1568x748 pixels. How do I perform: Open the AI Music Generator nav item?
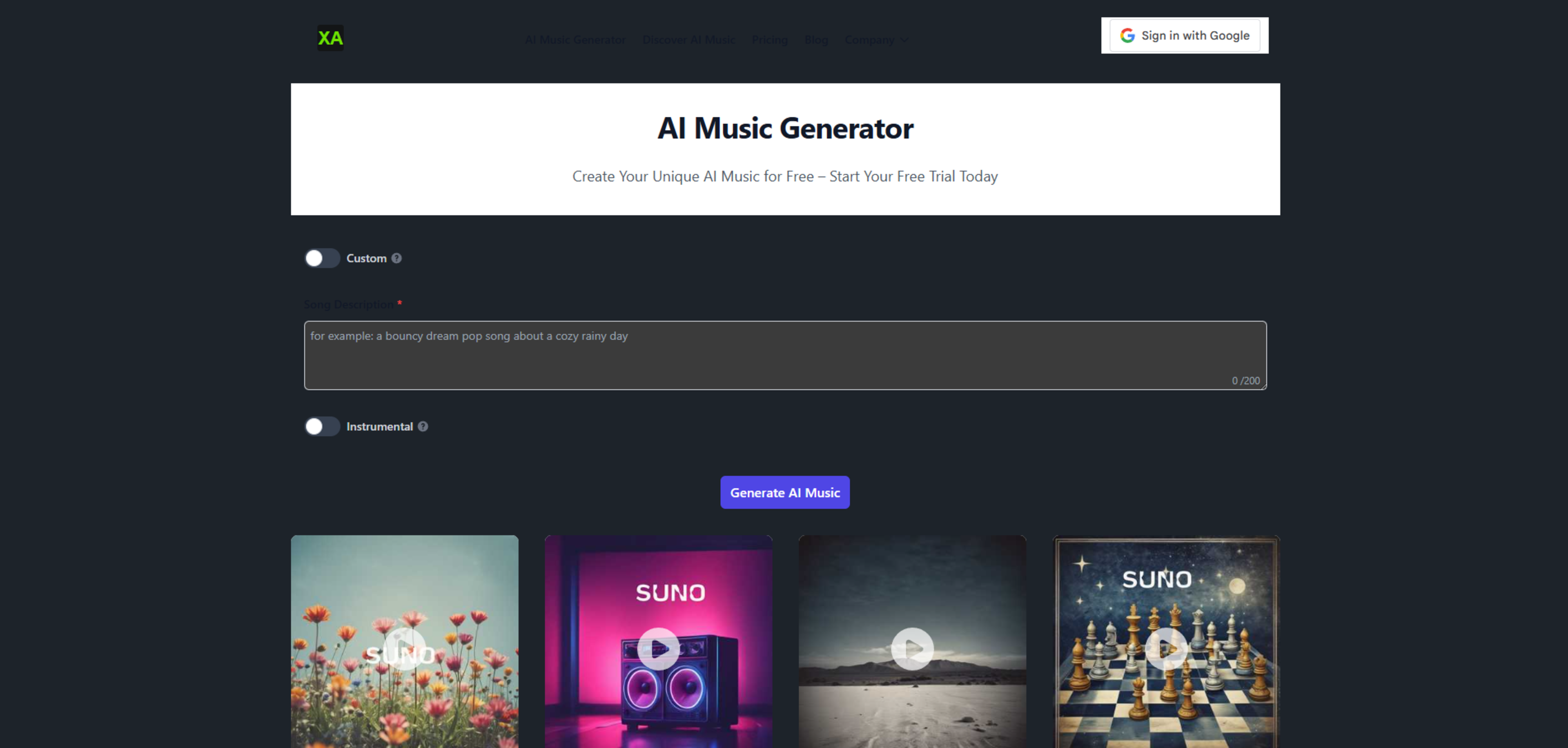click(575, 40)
